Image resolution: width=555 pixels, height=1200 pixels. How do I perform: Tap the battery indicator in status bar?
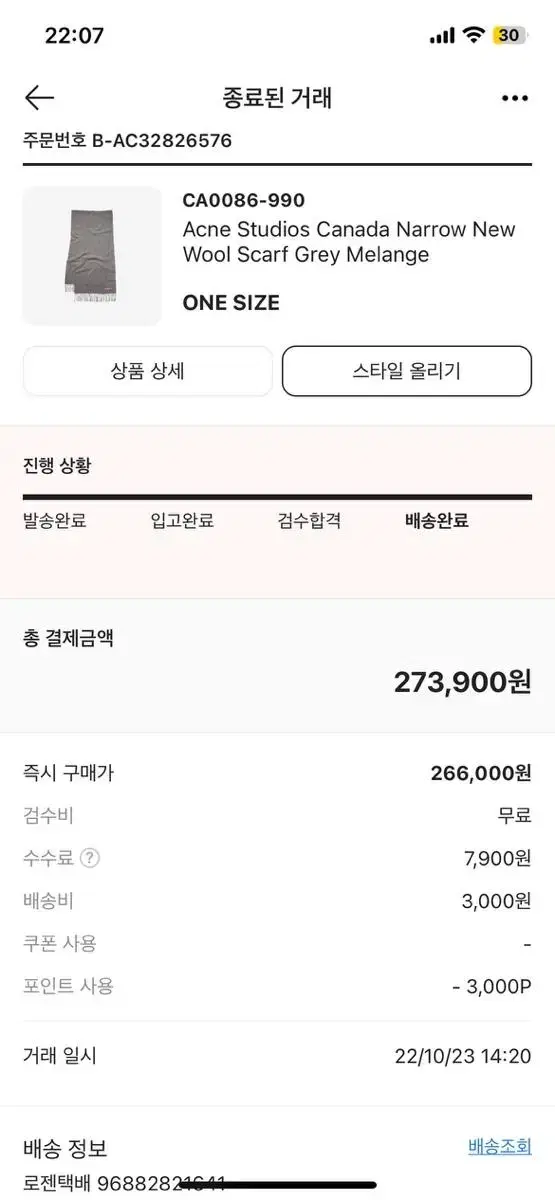coord(509,35)
